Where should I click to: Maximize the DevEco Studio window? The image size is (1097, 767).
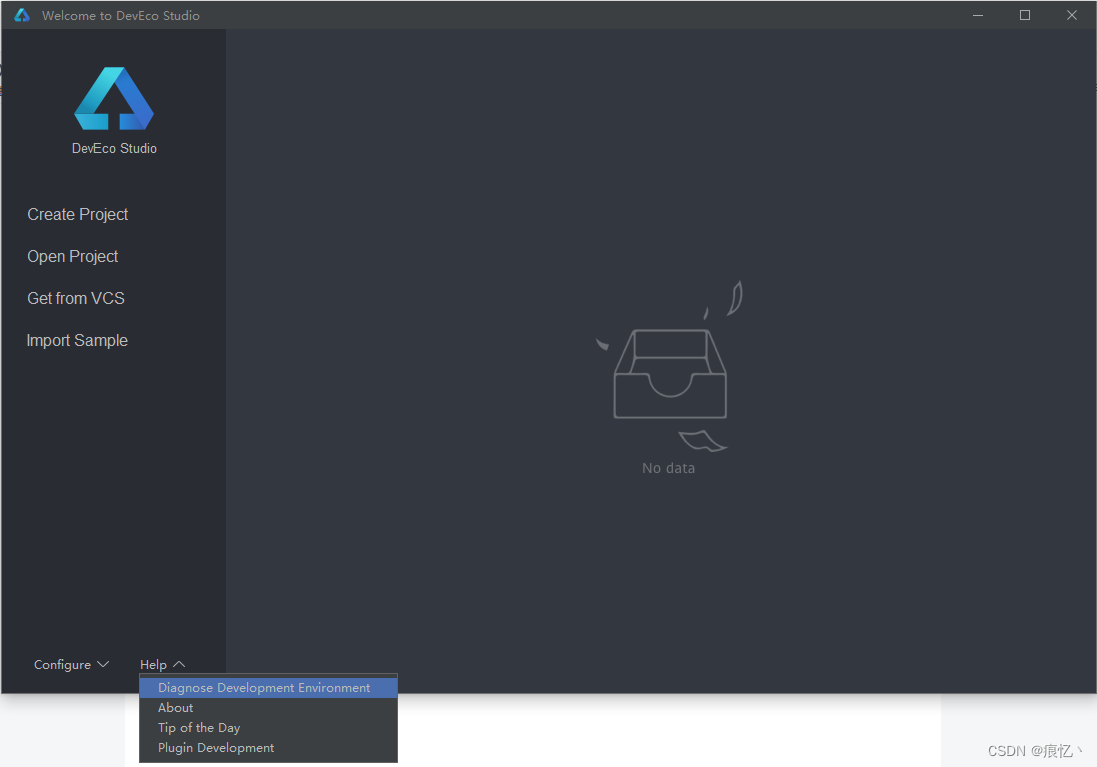pos(1025,15)
